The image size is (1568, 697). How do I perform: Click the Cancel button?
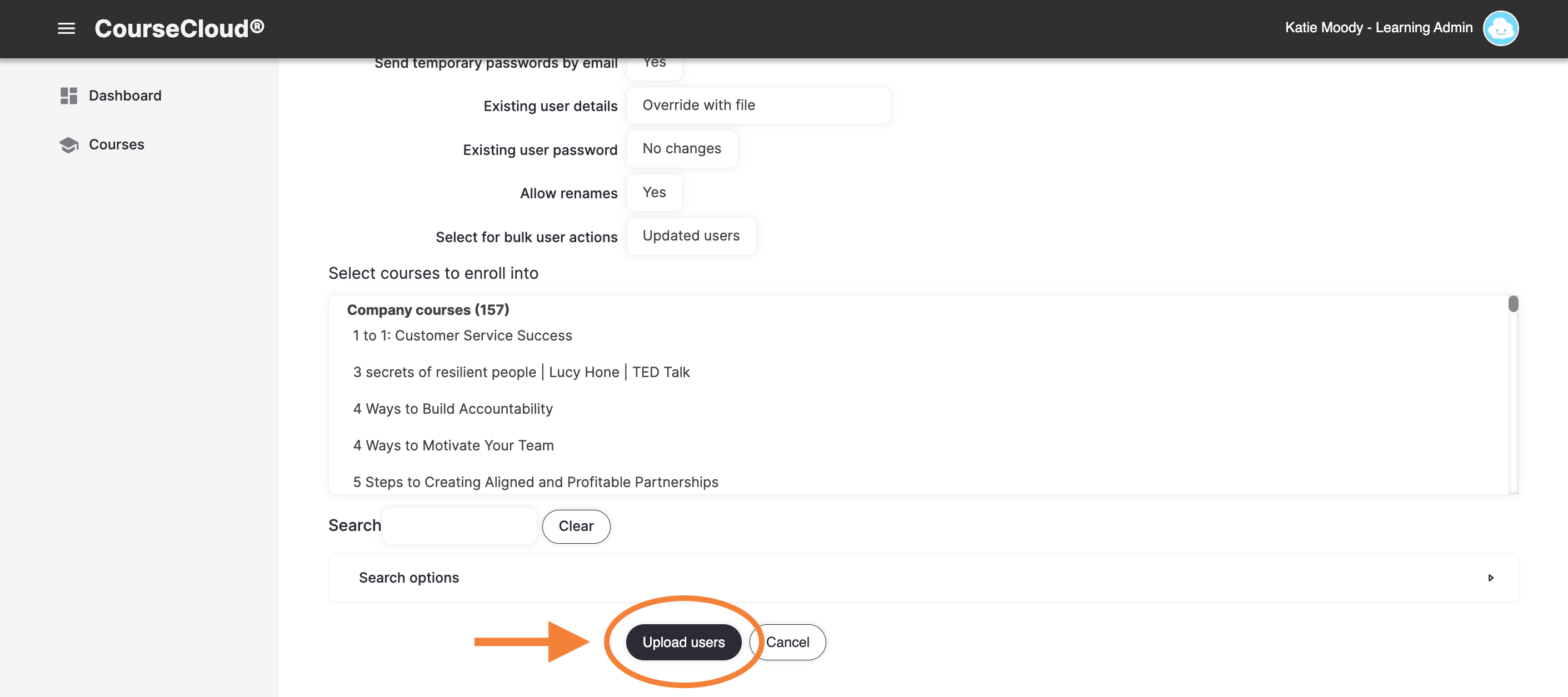pyautogui.click(x=788, y=642)
